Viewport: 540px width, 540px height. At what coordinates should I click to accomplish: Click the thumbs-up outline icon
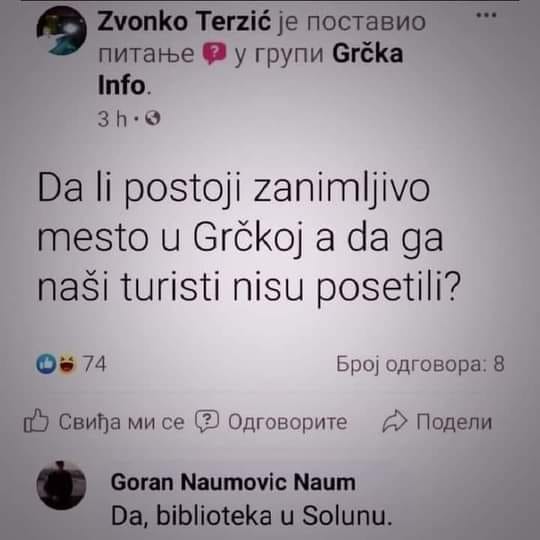pyautogui.click(x=36, y=420)
